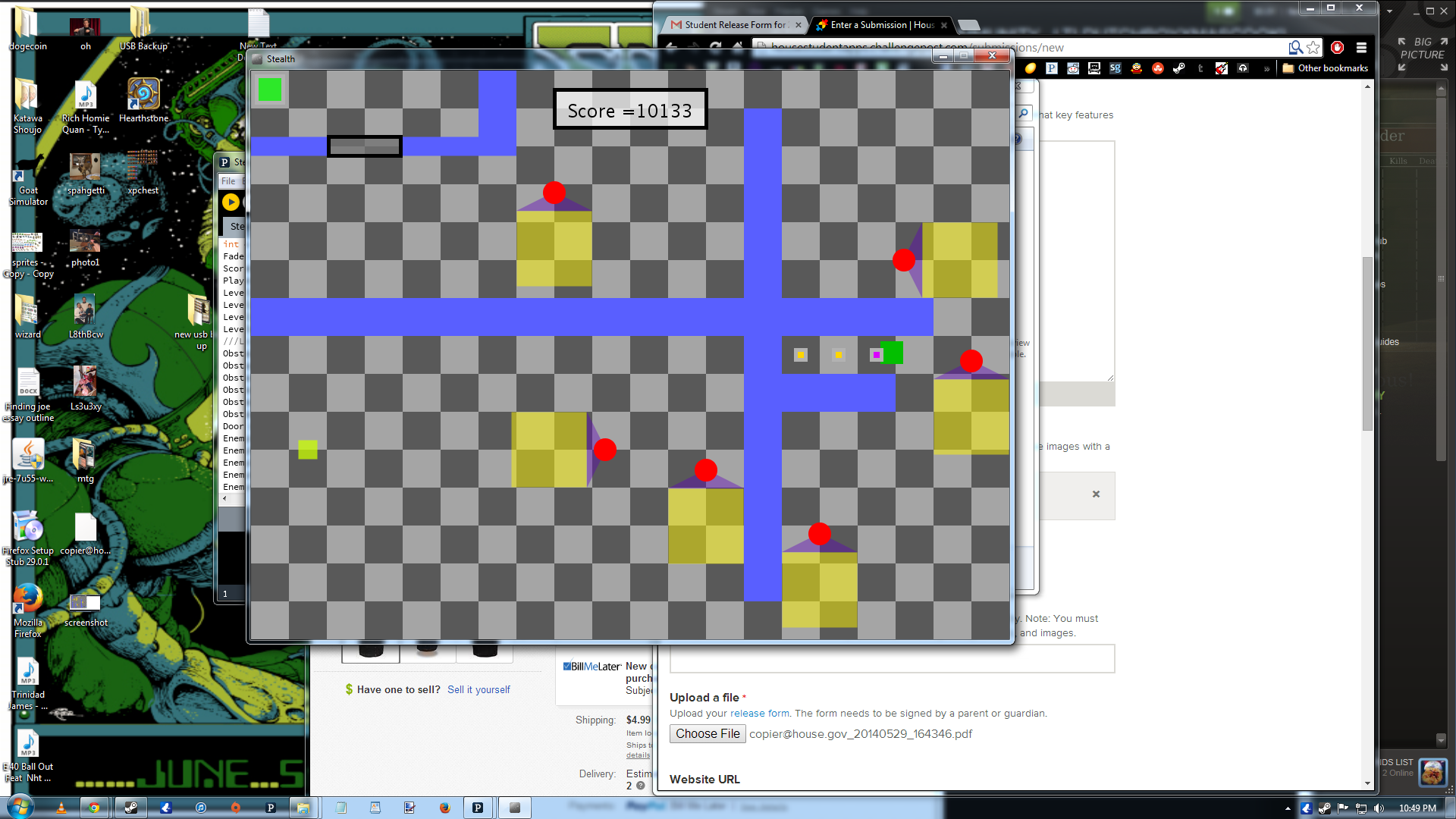Open the Chrome hamburger menu
Viewport: 1456px width, 819px height.
pyautogui.click(x=1362, y=48)
